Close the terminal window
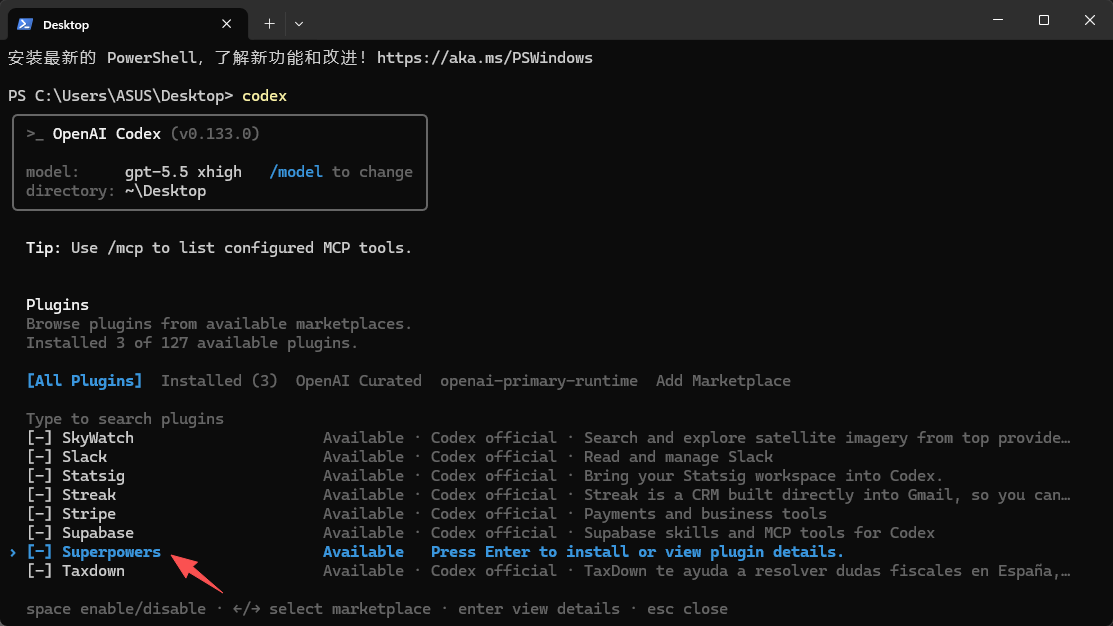Screen dimensions: 1113x626 [x=1090, y=20]
